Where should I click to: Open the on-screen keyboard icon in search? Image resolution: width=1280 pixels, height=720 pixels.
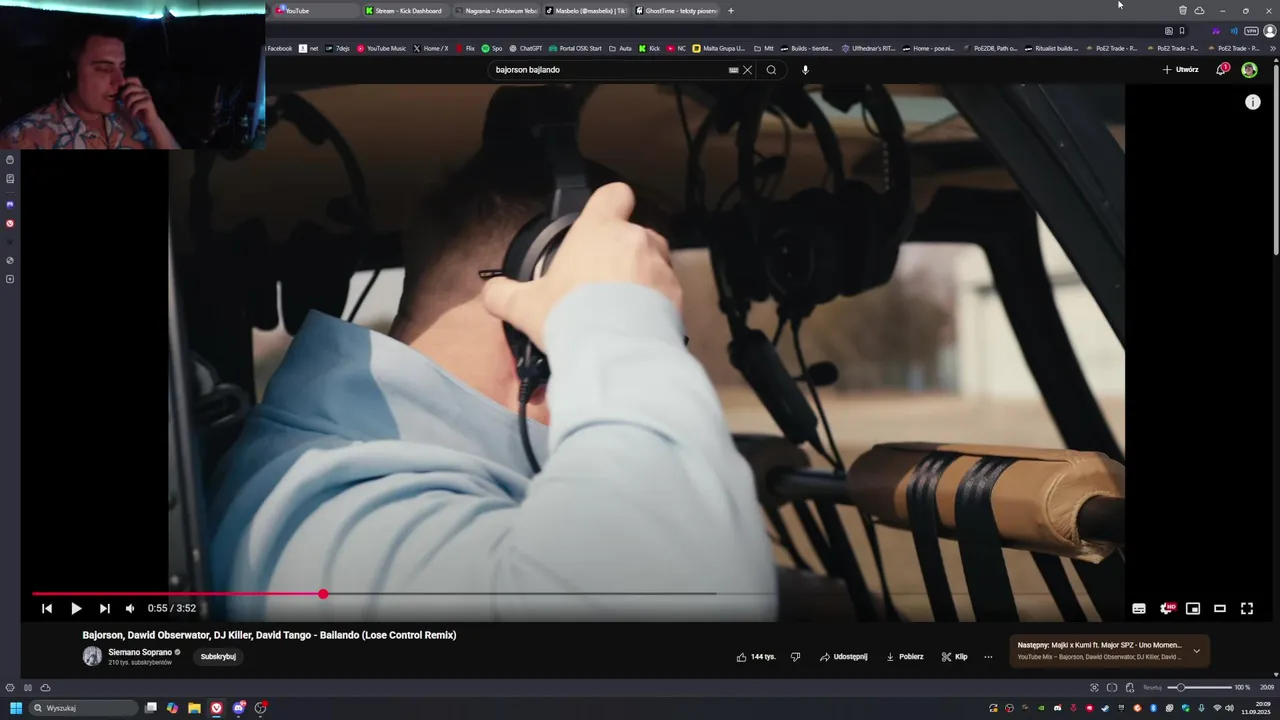click(733, 70)
